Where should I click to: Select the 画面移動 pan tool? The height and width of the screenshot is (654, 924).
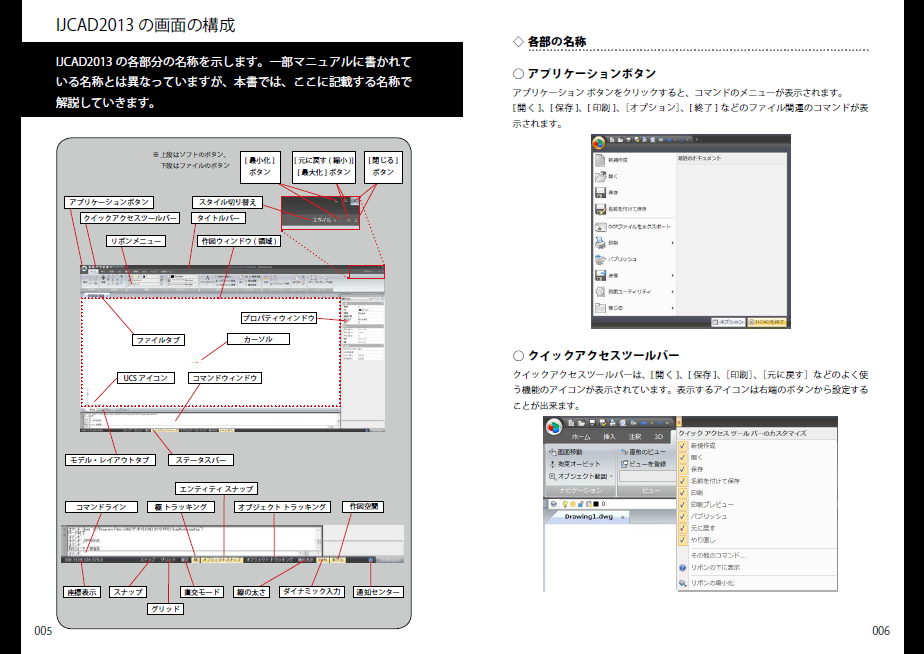[566, 452]
